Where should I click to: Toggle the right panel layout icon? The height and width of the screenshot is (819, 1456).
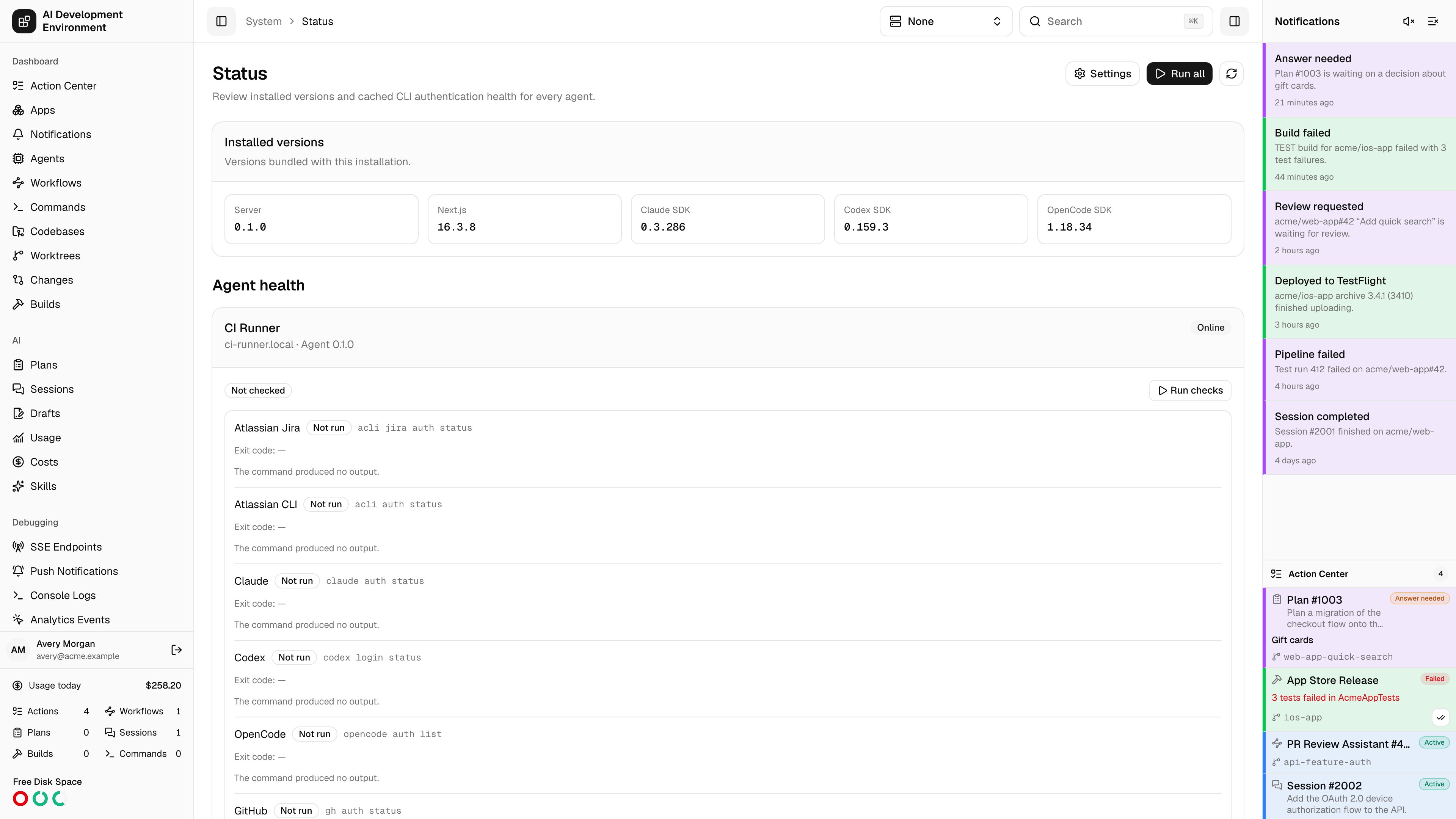pos(1235,22)
